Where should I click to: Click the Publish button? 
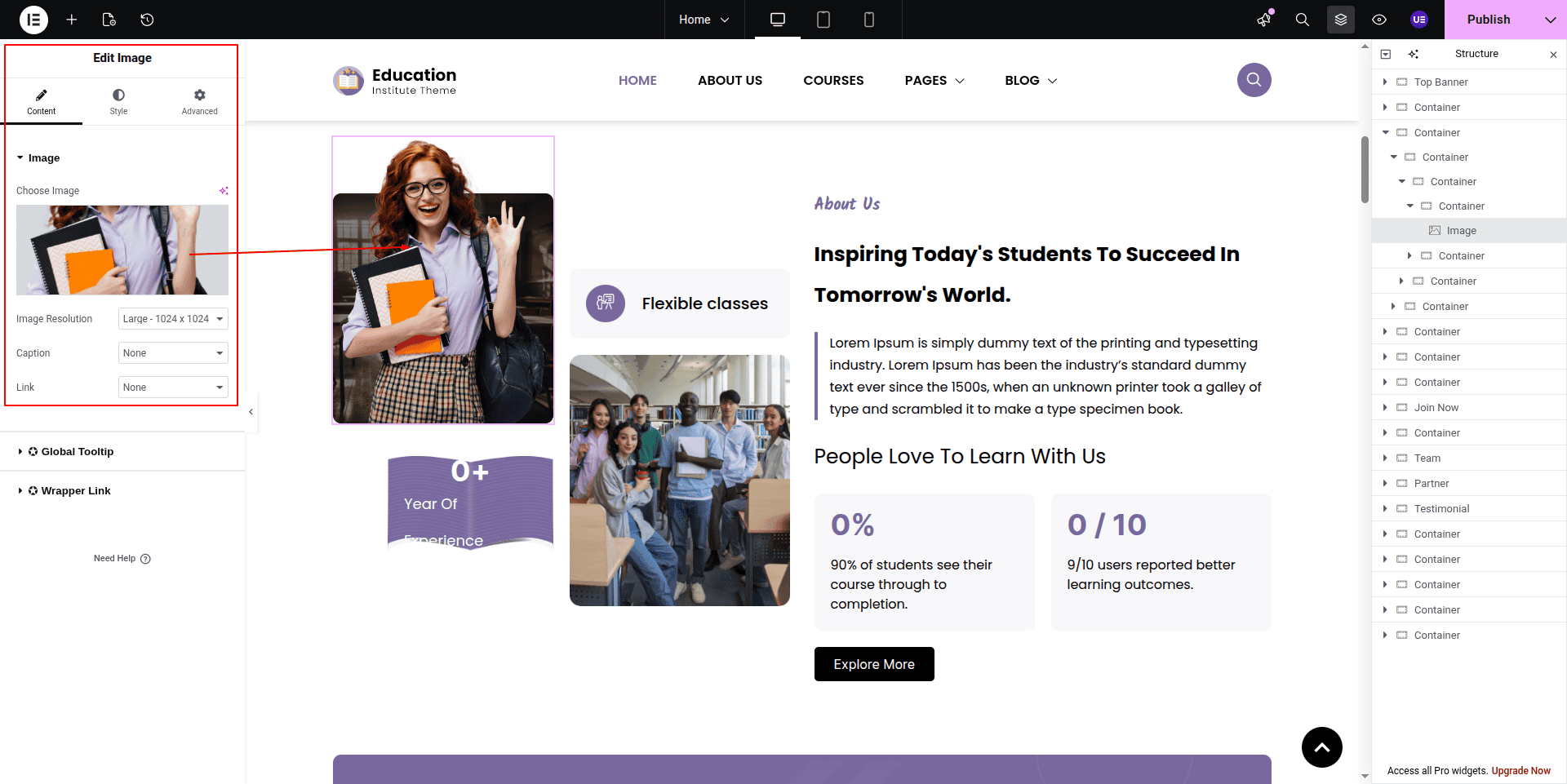[x=1488, y=20]
